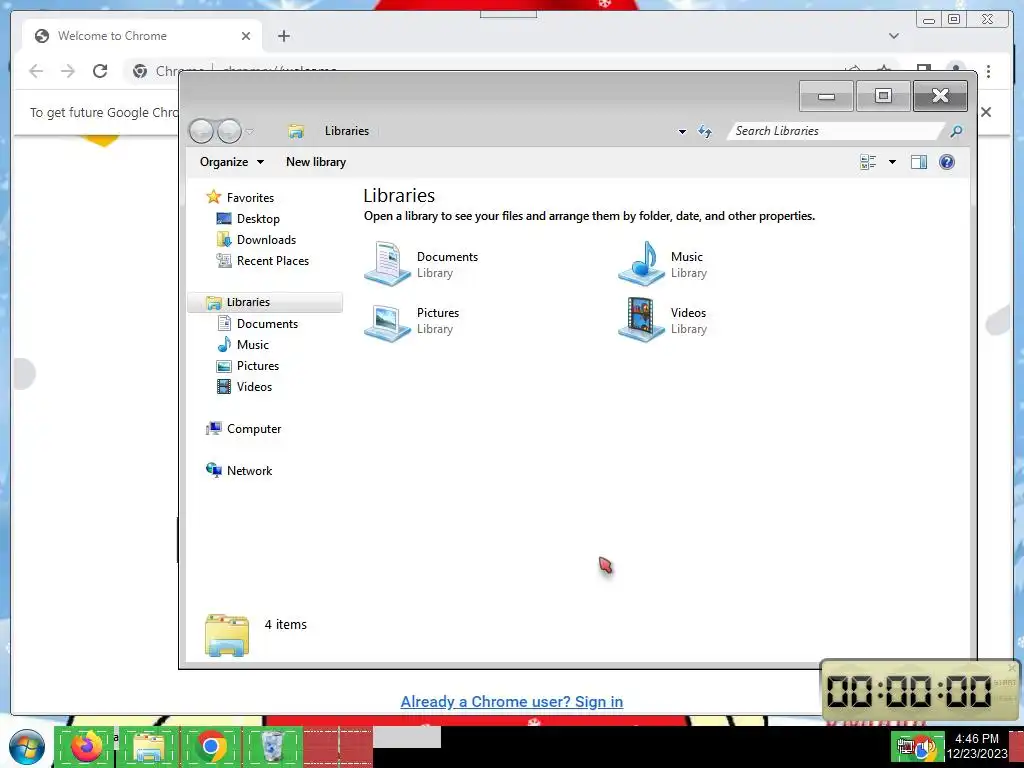Open Chrome's three-dot menu
The height and width of the screenshot is (768, 1024).
click(x=989, y=71)
